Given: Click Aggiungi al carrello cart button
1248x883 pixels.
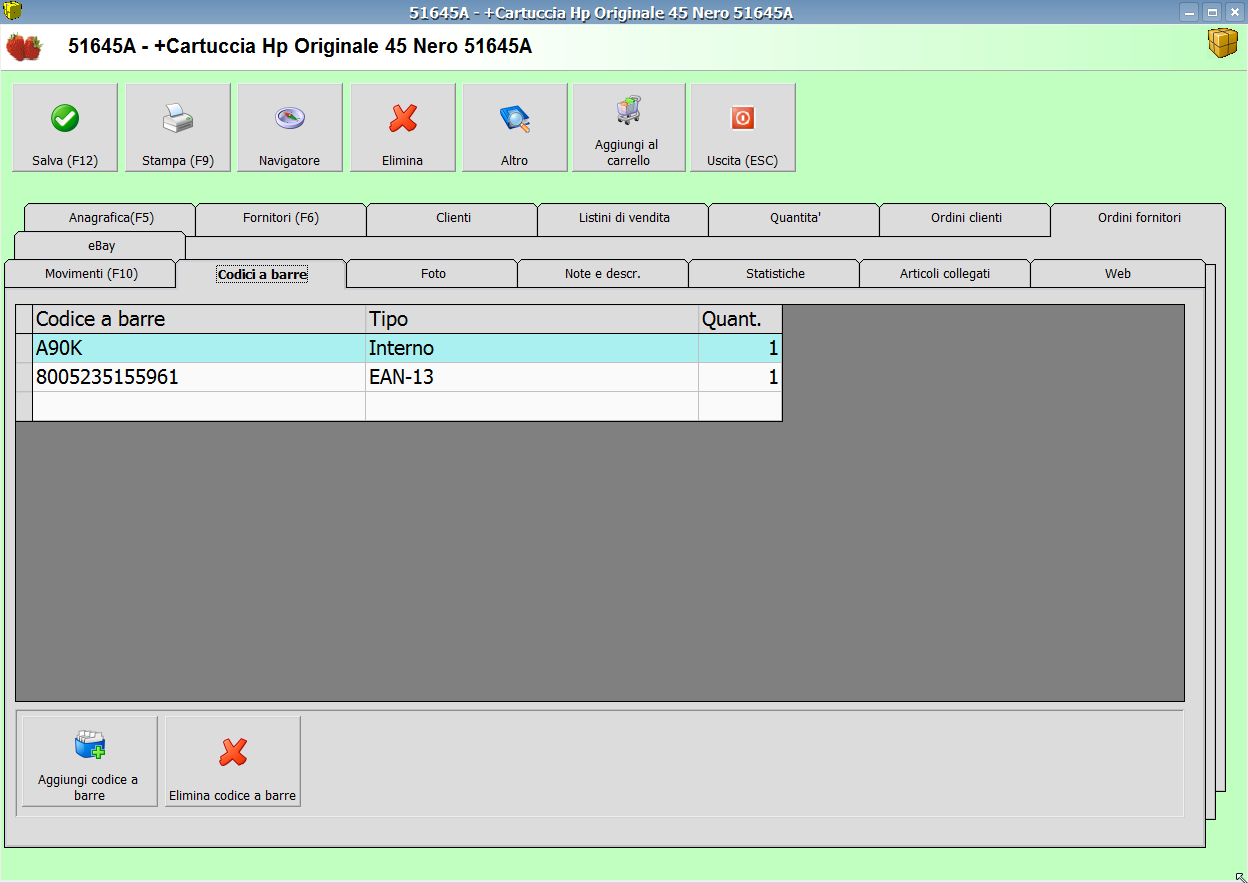Looking at the screenshot, I should click(x=629, y=127).
